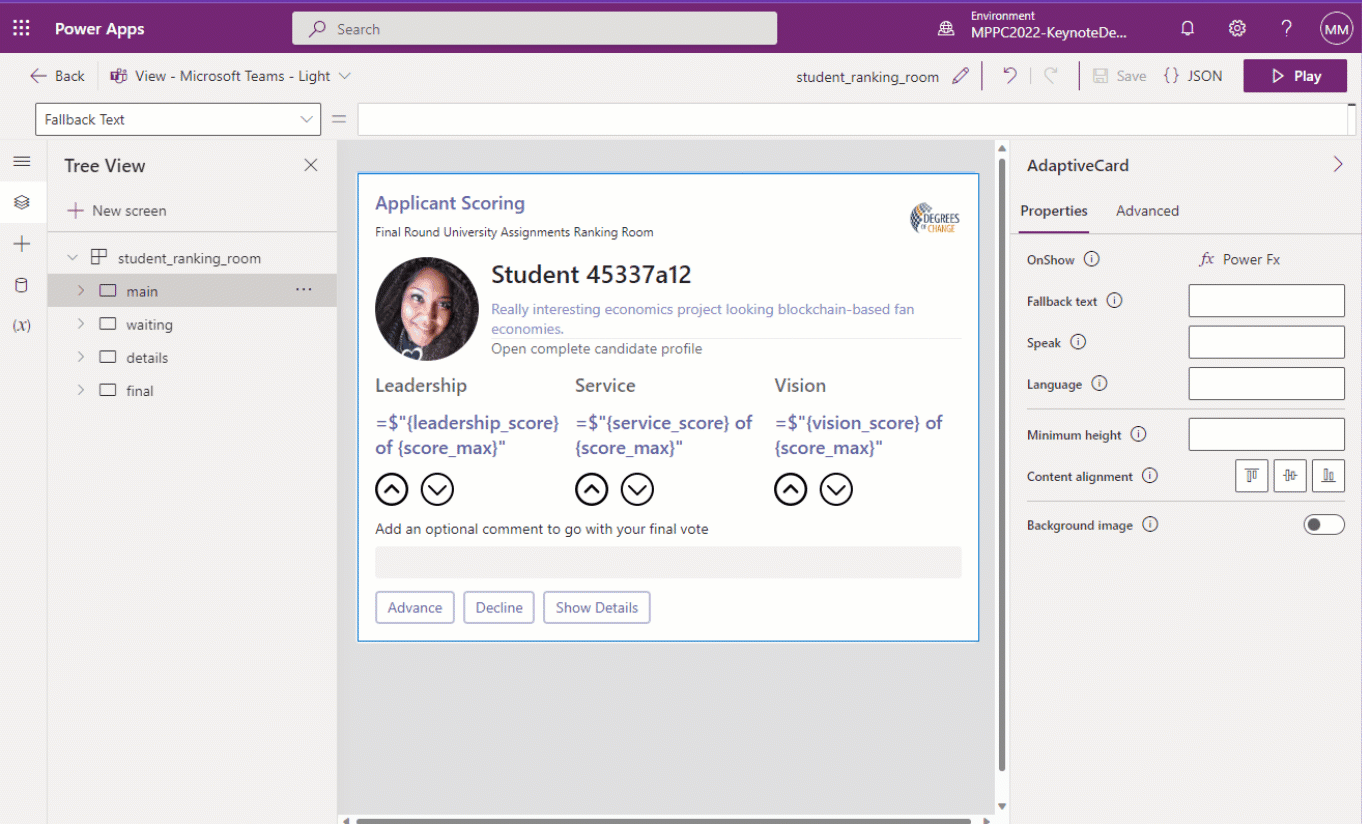This screenshot has height=824, width=1362.
Task: Click the pencil icon to rename card
Action: (961, 76)
